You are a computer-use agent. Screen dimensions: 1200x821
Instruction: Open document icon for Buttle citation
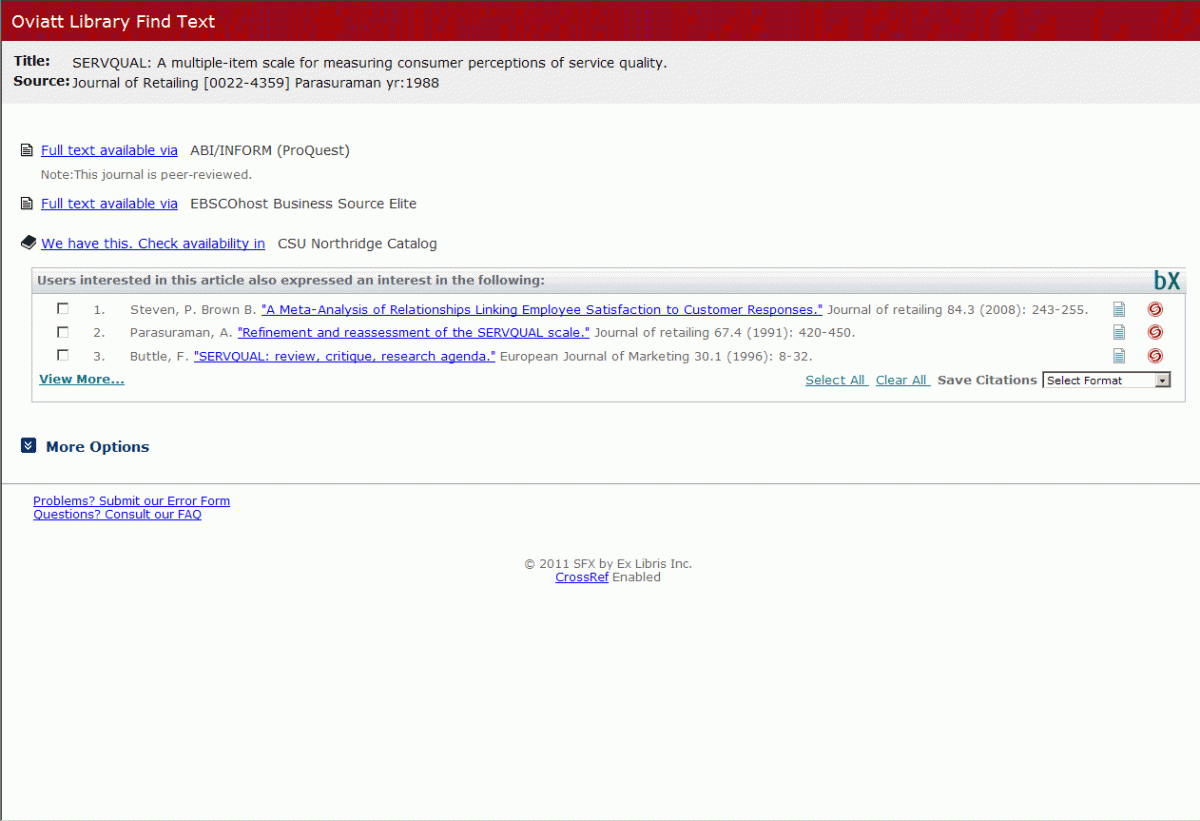coord(1119,356)
